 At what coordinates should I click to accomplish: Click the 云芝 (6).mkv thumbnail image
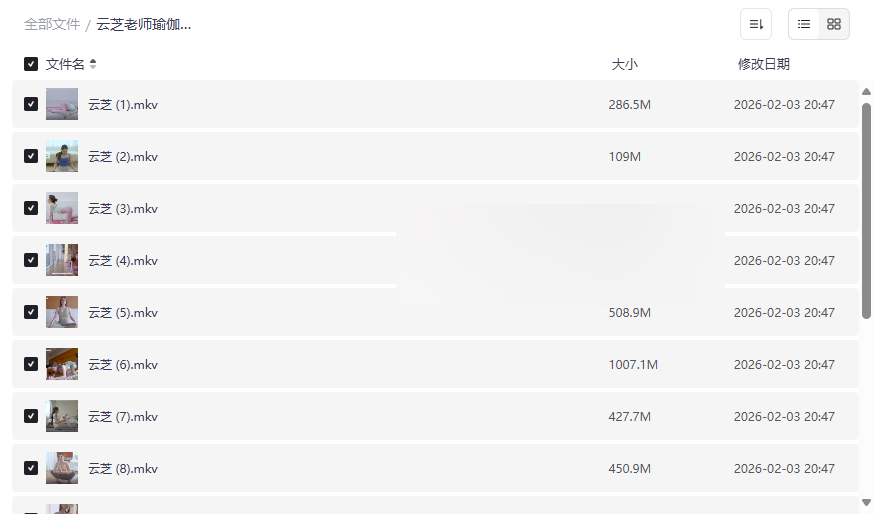62,364
